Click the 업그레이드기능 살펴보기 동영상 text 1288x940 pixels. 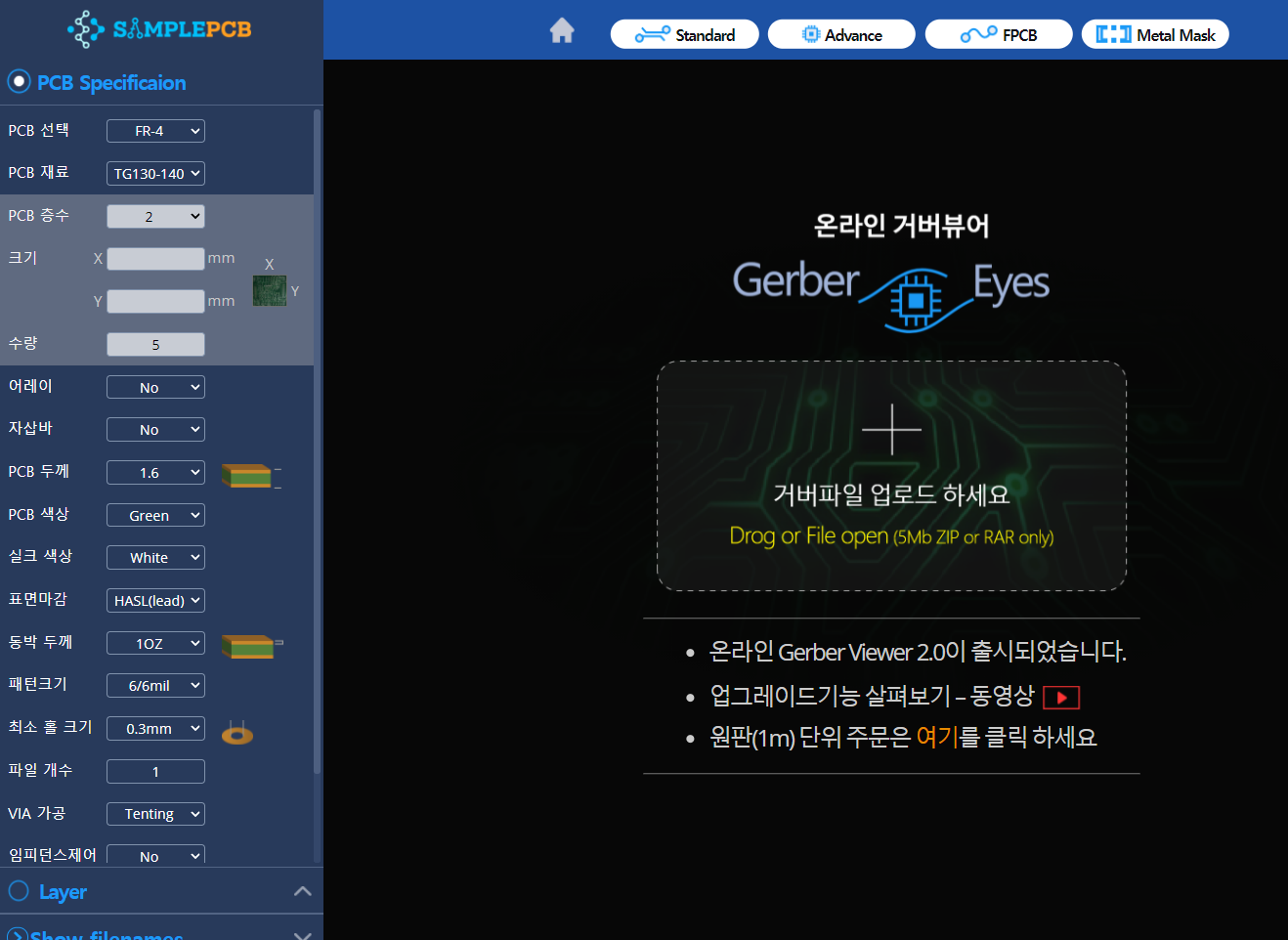click(872, 696)
